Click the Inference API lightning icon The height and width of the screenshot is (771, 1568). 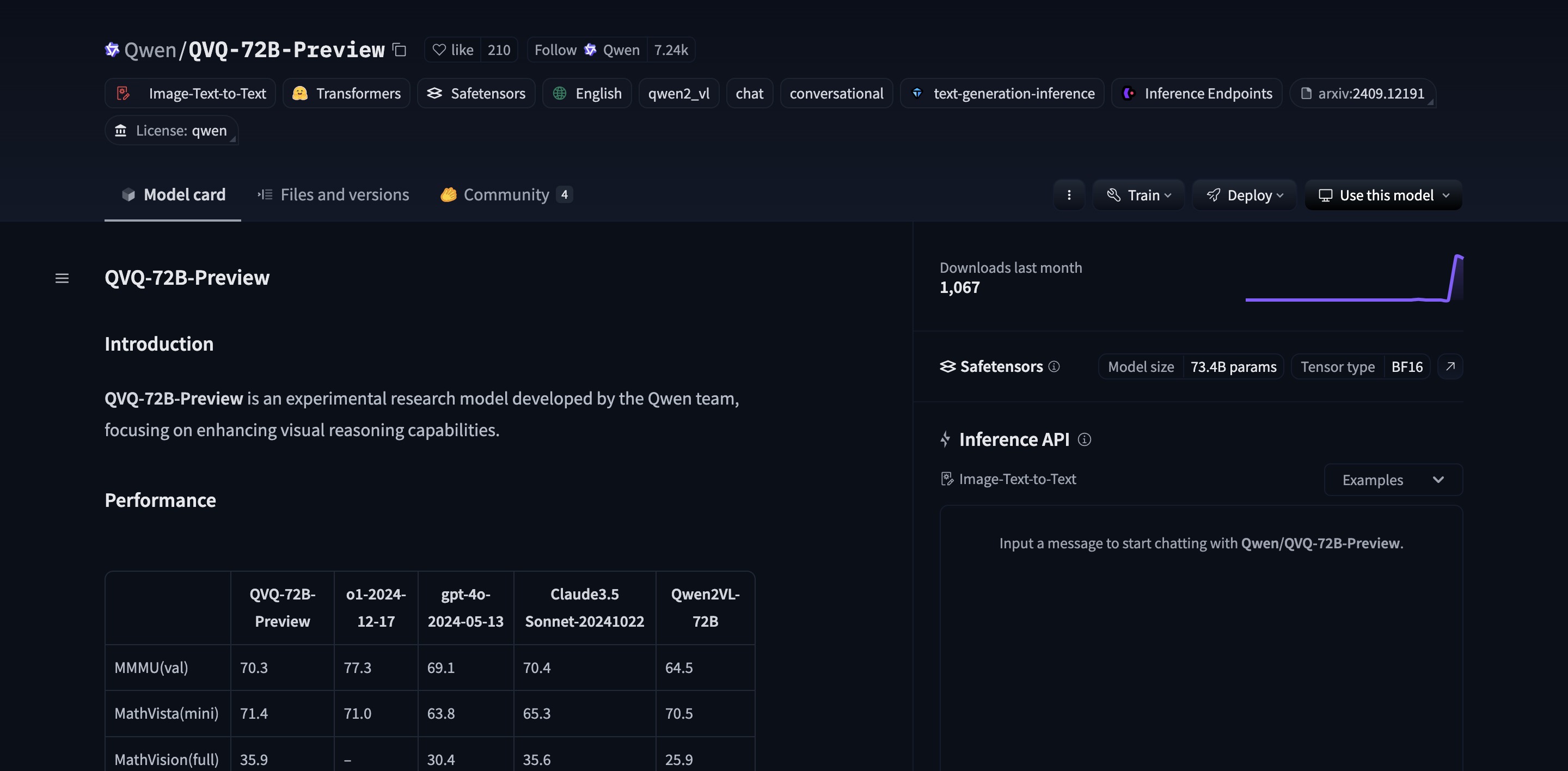coord(945,439)
